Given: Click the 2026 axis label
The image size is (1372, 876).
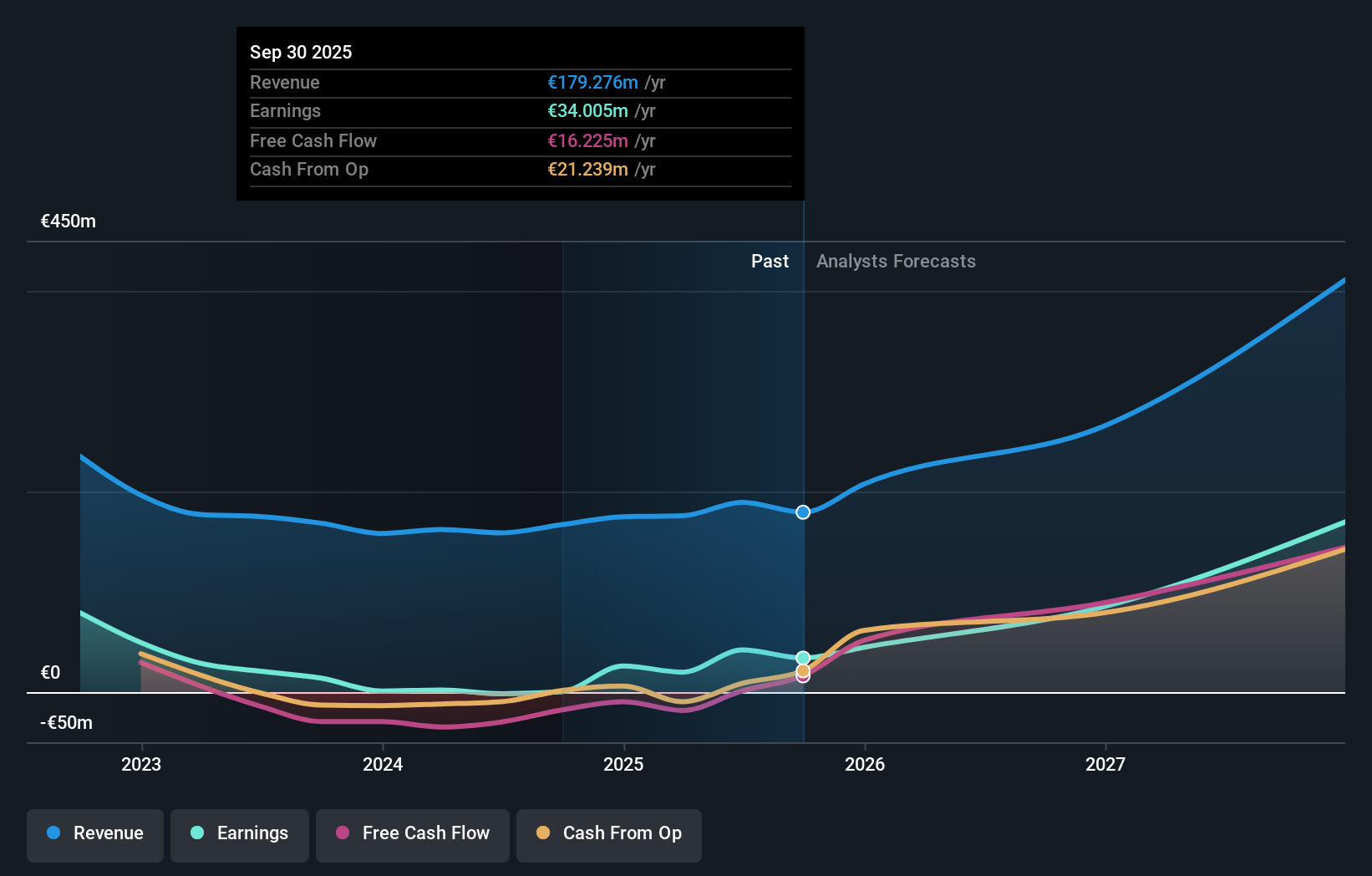Looking at the screenshot, I should (866, 764).
